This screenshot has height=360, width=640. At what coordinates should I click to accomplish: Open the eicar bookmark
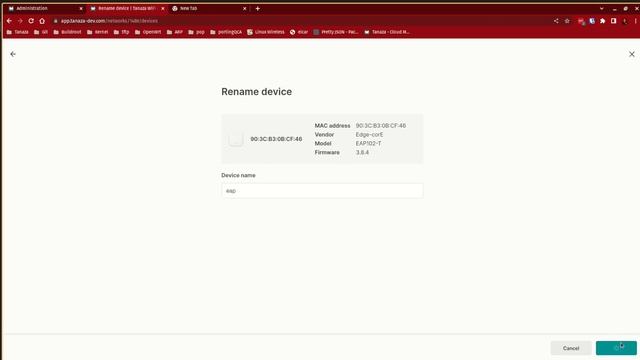point(299,32)
